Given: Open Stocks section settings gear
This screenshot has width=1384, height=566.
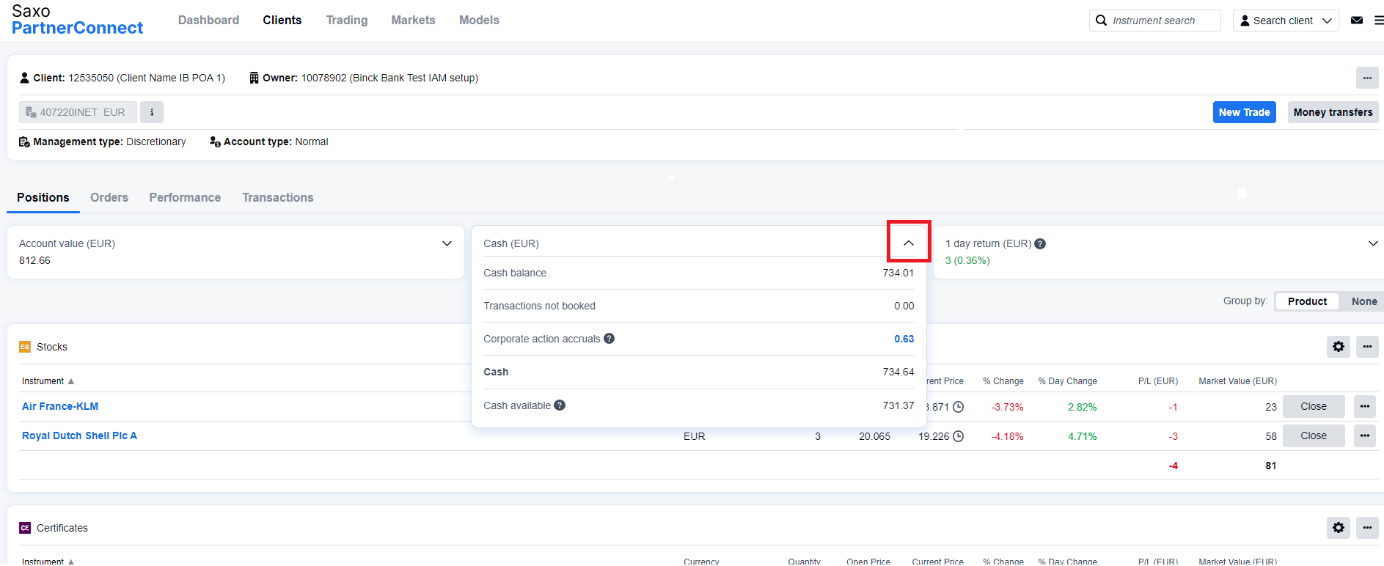Looking at the screenshot, I should coord(1338,347).
